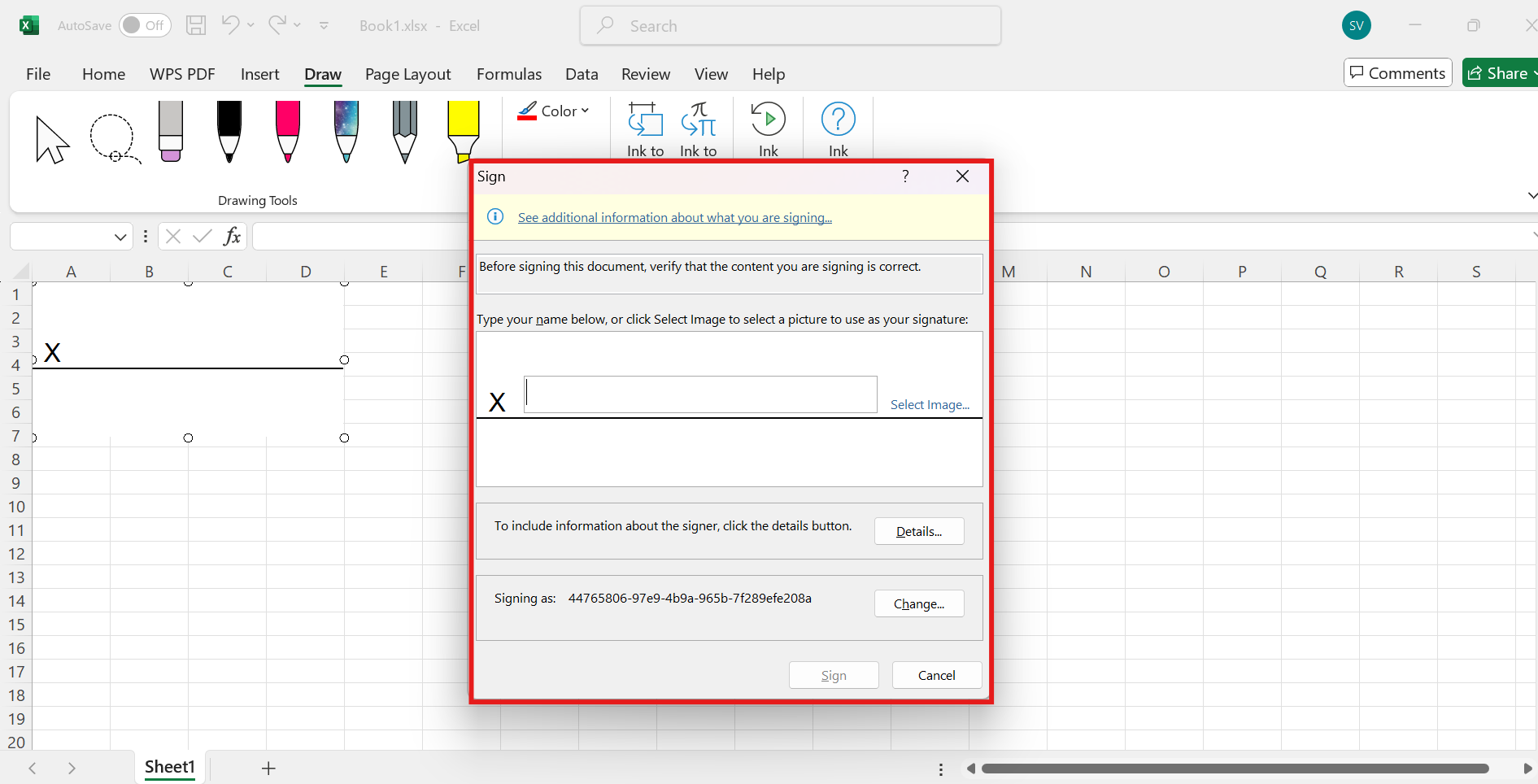Go to the previous sheet

point(33,769)
